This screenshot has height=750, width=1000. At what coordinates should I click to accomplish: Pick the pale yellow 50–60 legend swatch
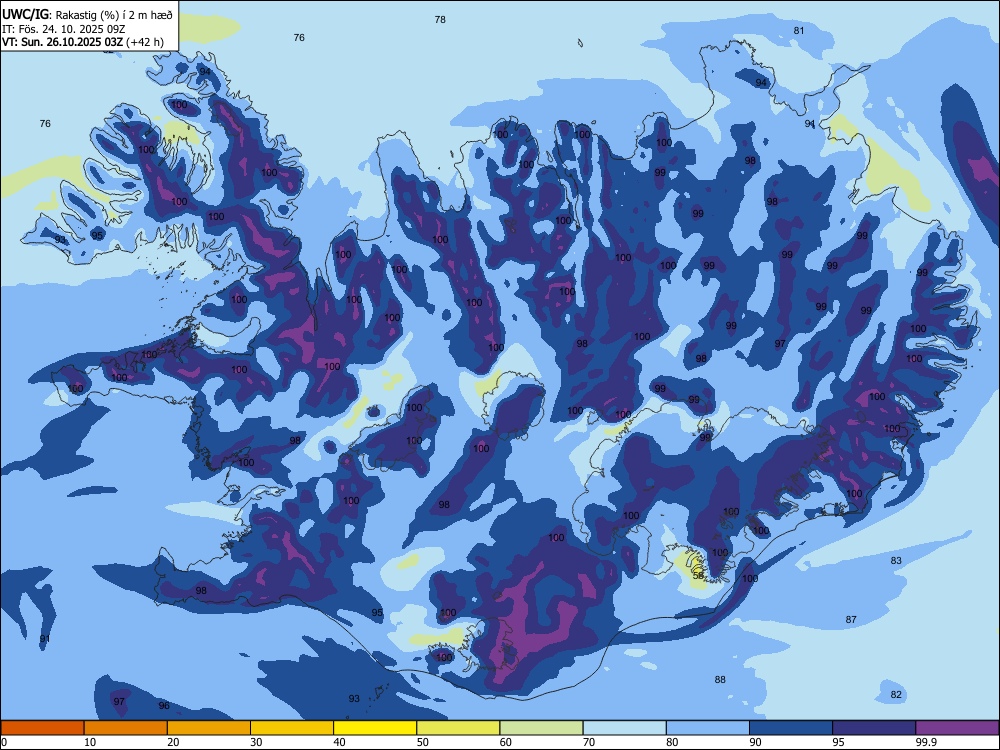tap(459, 728)
